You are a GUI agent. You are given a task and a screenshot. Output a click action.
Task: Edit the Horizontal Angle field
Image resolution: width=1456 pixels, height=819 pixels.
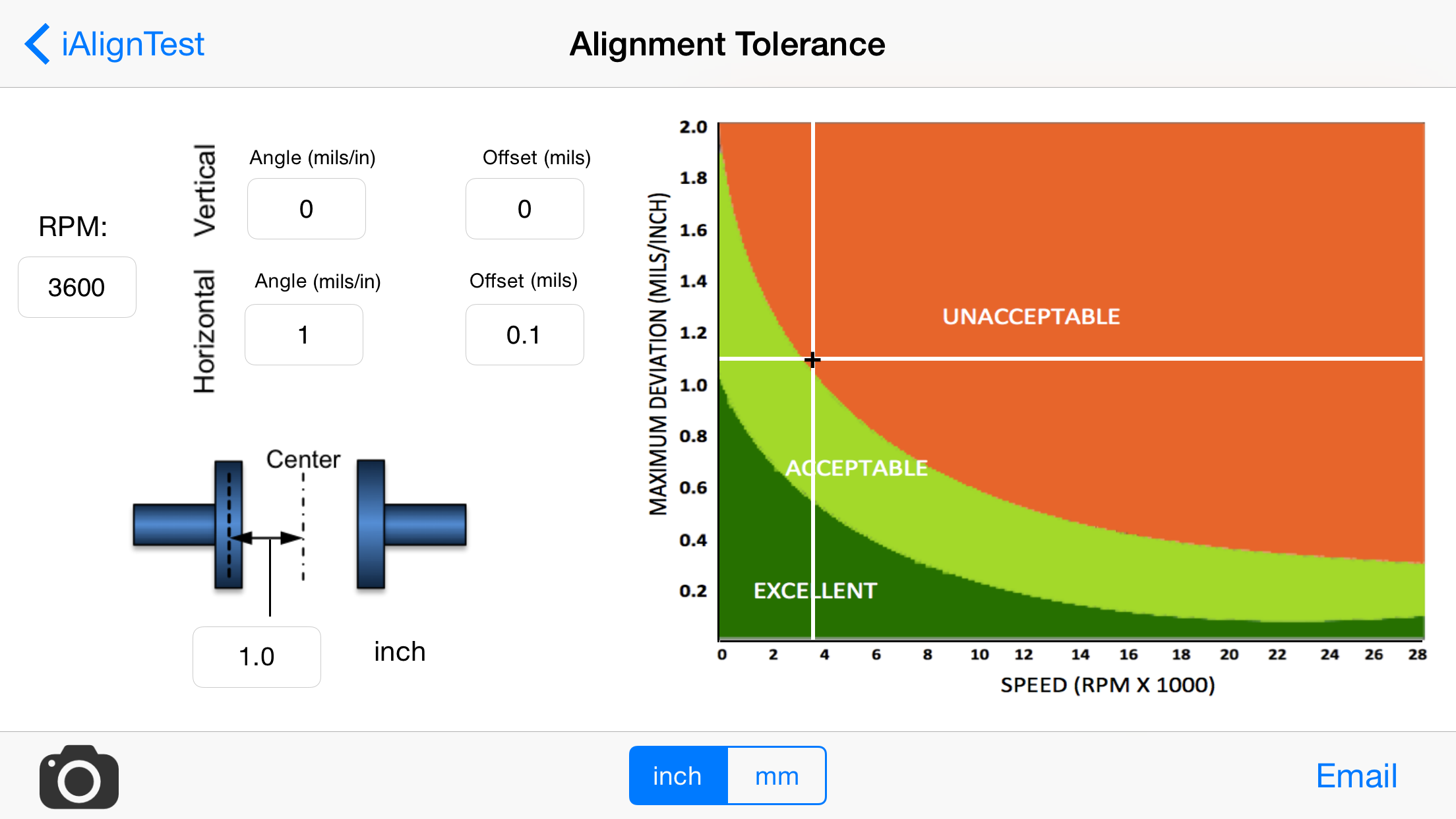pyautogui.click(x=304, y=335)
